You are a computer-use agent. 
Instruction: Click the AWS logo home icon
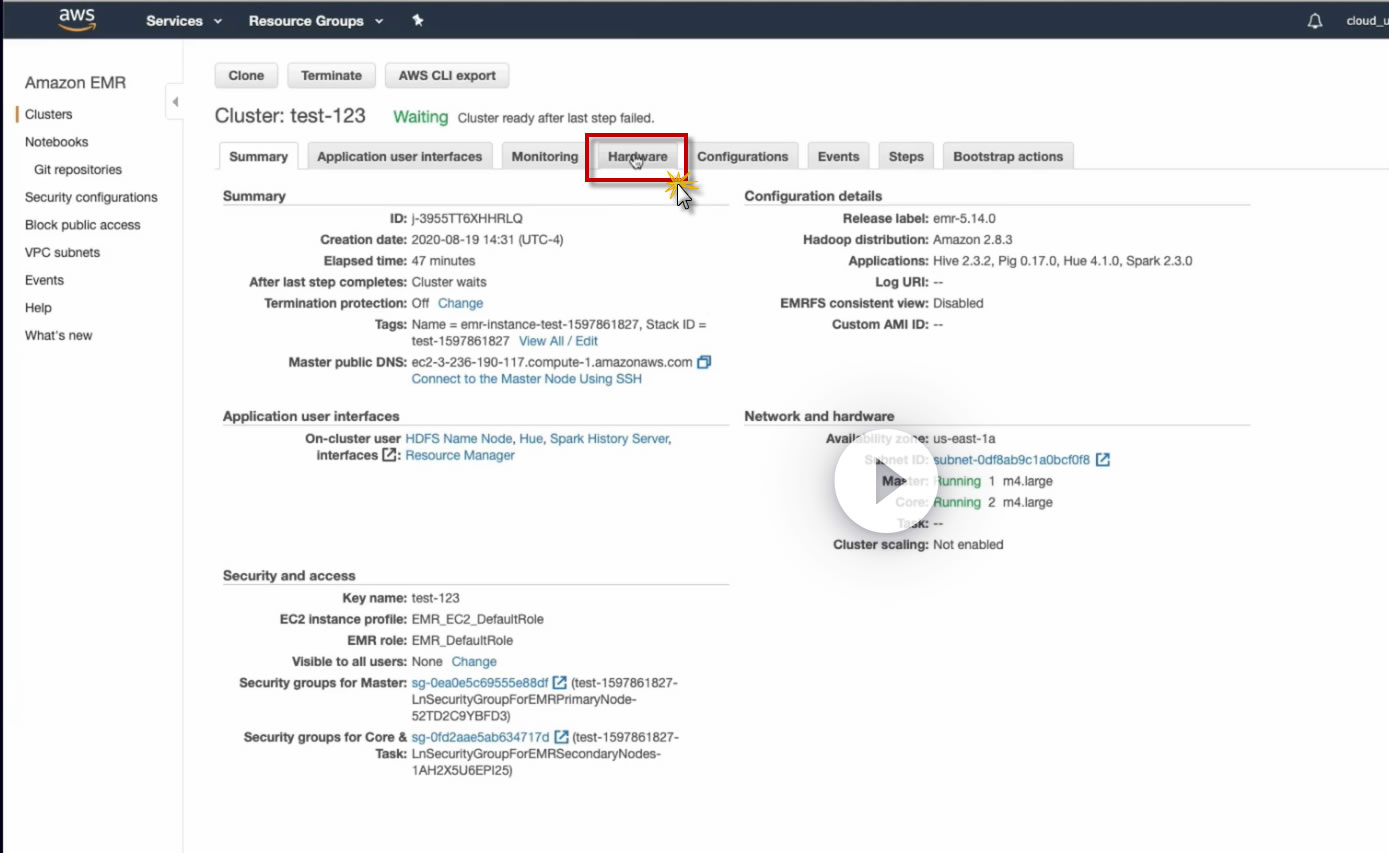pos(77,20)
